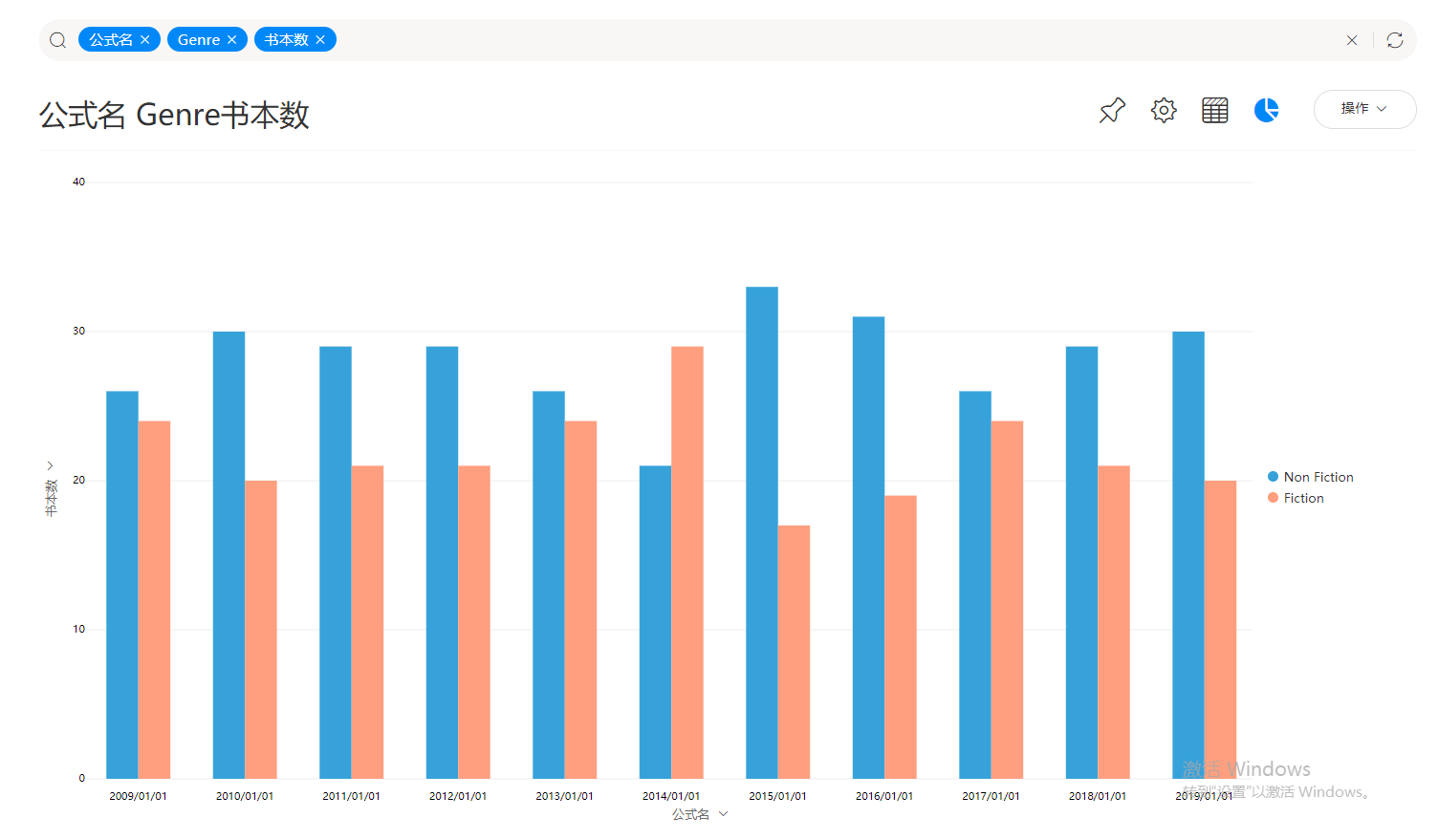Toggle Non Fiction series in legend
Viewport: 1438px width, 840px height.
coord(1318,477)
